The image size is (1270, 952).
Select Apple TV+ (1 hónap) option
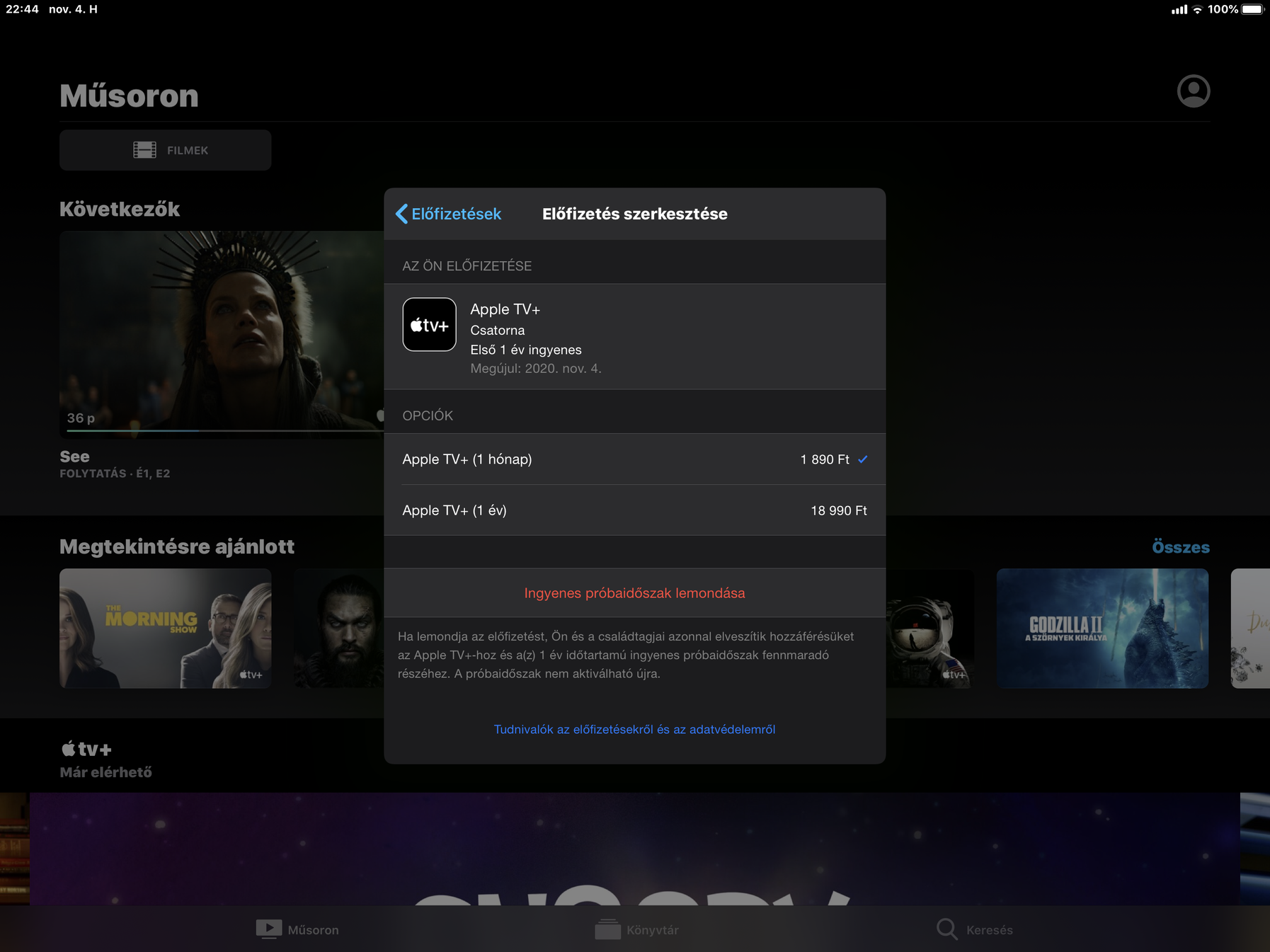(x=634, y=459)
